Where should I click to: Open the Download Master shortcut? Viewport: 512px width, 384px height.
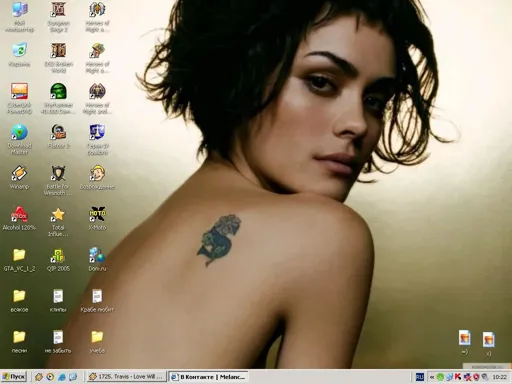tap(19, 140)
